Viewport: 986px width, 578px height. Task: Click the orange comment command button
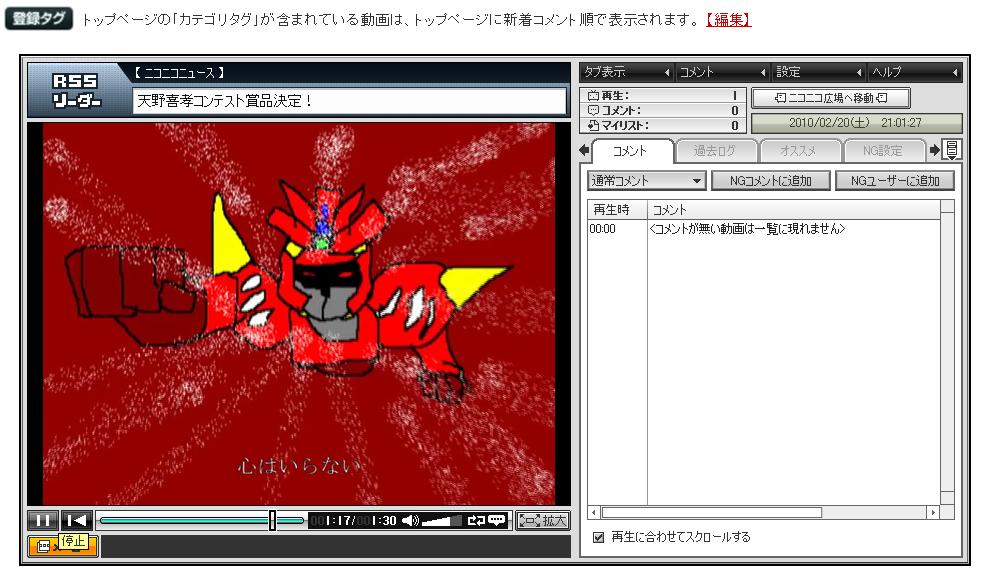(x=63, y=545)
